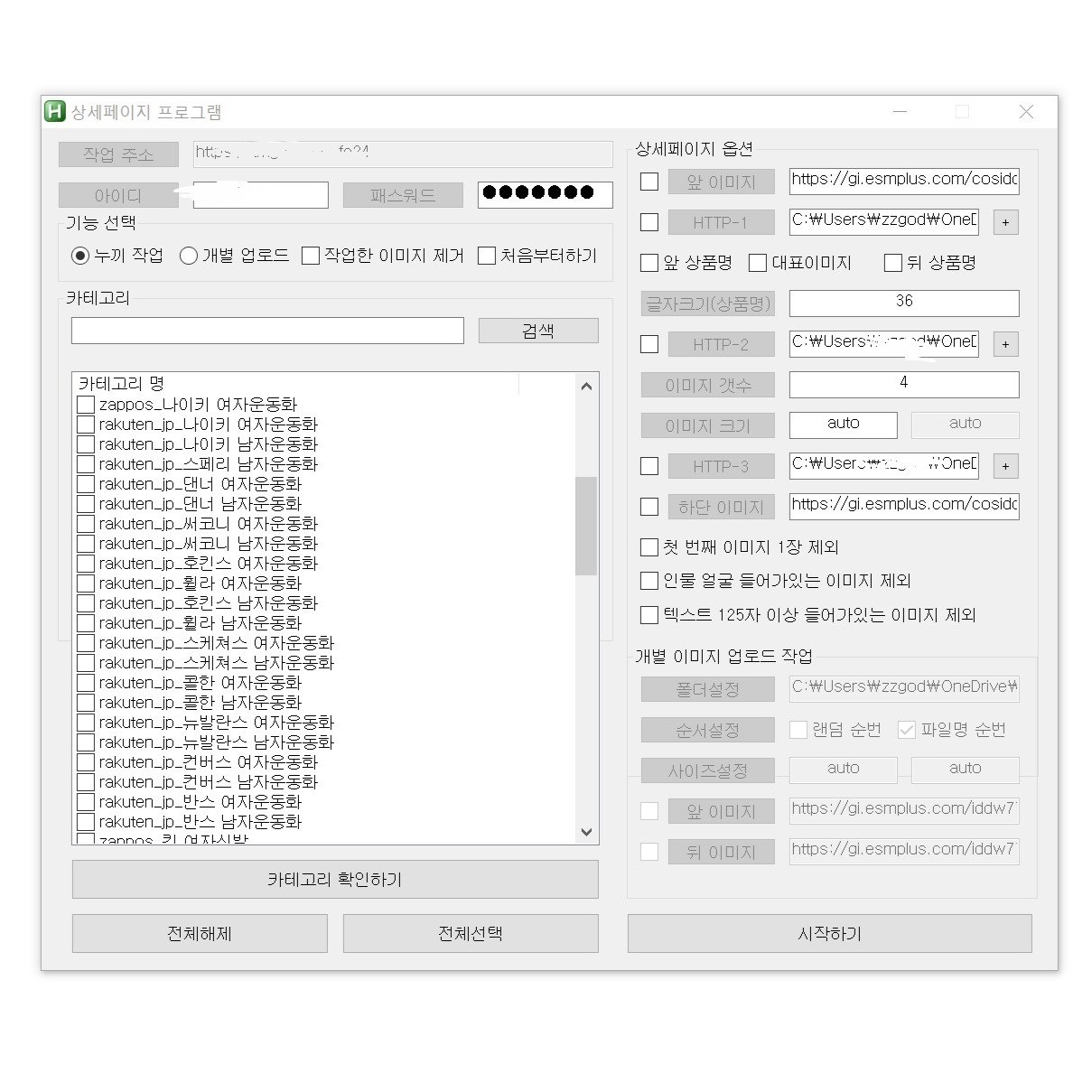Viewport: 1092px width, 1092px height.
Task: Check rakuten_jp_스페리 남자운동화 category
Action: (x=86, y=463)
